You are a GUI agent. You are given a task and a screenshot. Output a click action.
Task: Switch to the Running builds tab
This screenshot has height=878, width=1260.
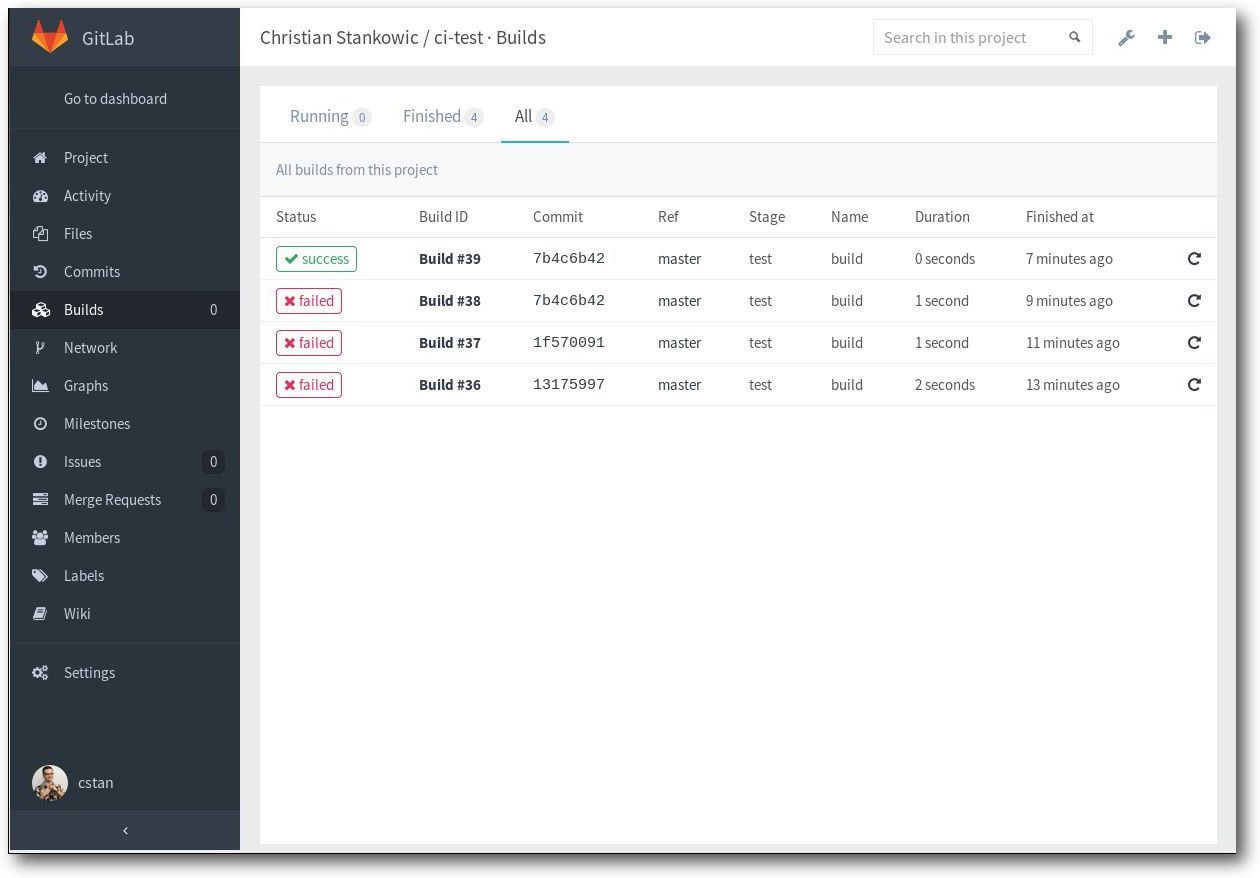click(330, 116)
